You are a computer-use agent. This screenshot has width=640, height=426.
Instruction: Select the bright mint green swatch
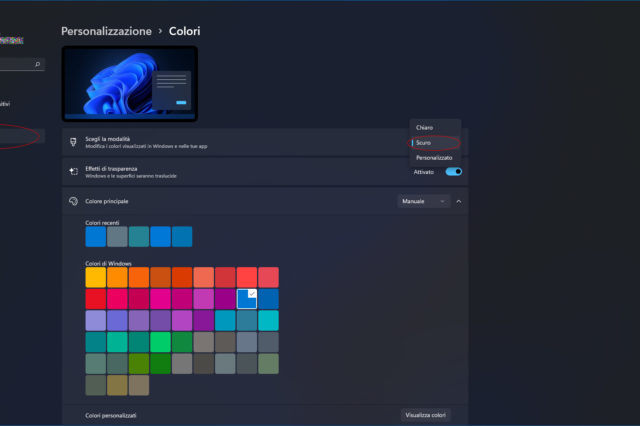160,342
